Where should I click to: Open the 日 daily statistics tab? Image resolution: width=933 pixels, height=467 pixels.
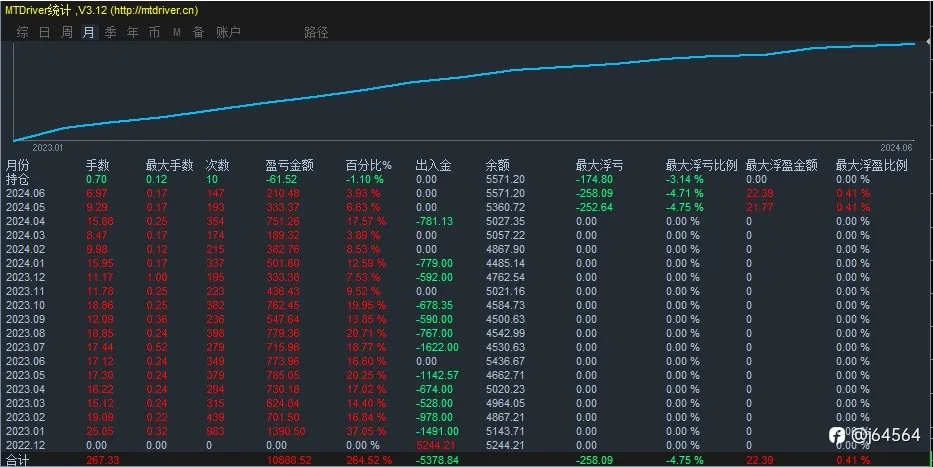(45, 32)
